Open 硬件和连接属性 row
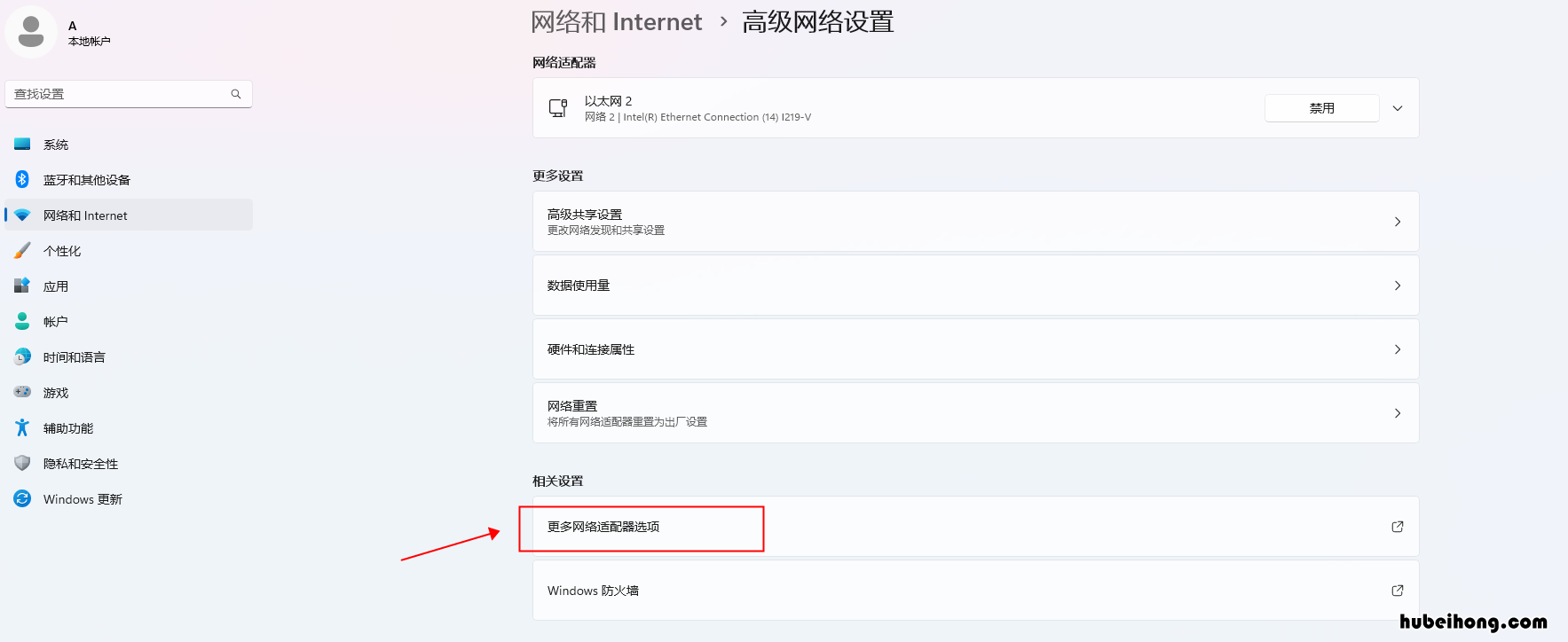Viewport: 1568px width, 642px height. pyautogui.click(x=976, y=349)
